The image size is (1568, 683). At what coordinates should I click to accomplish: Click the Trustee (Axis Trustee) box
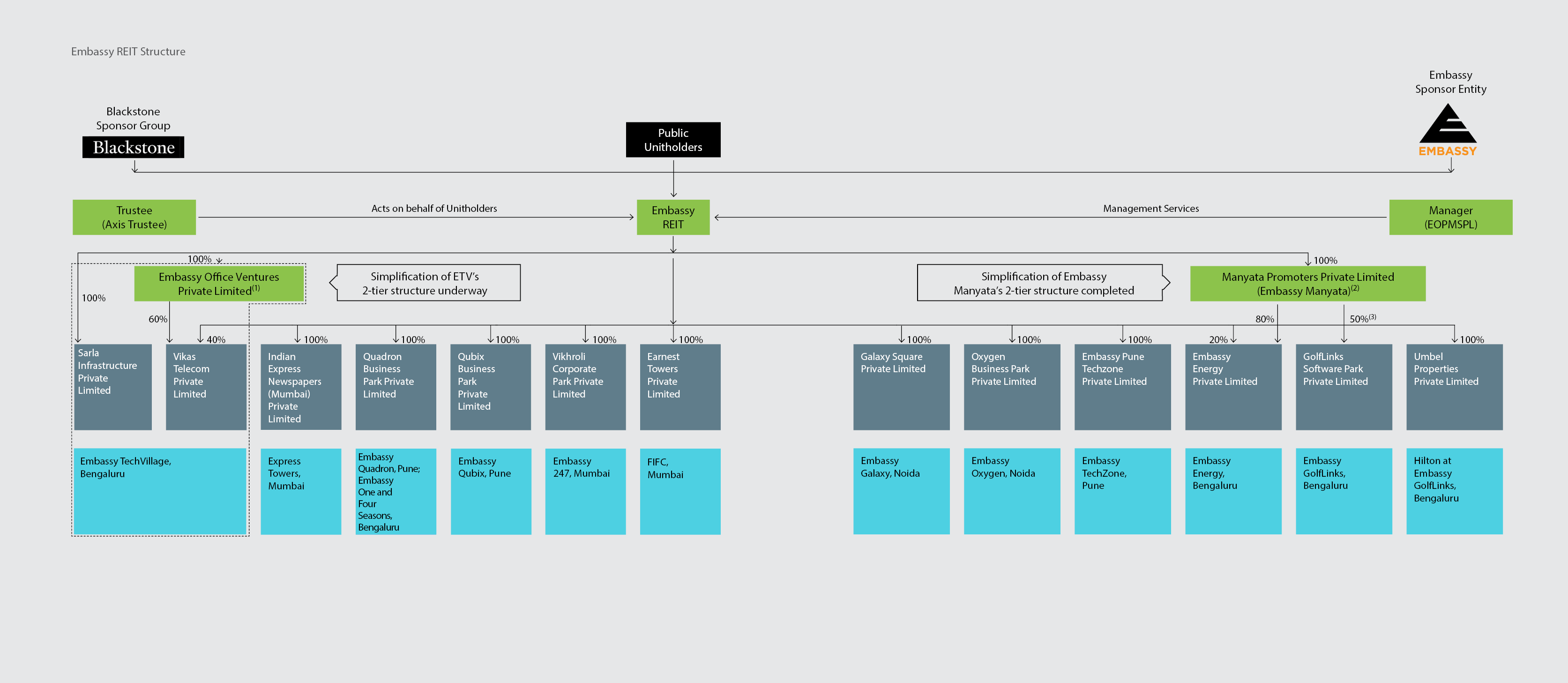pos(134,218)
